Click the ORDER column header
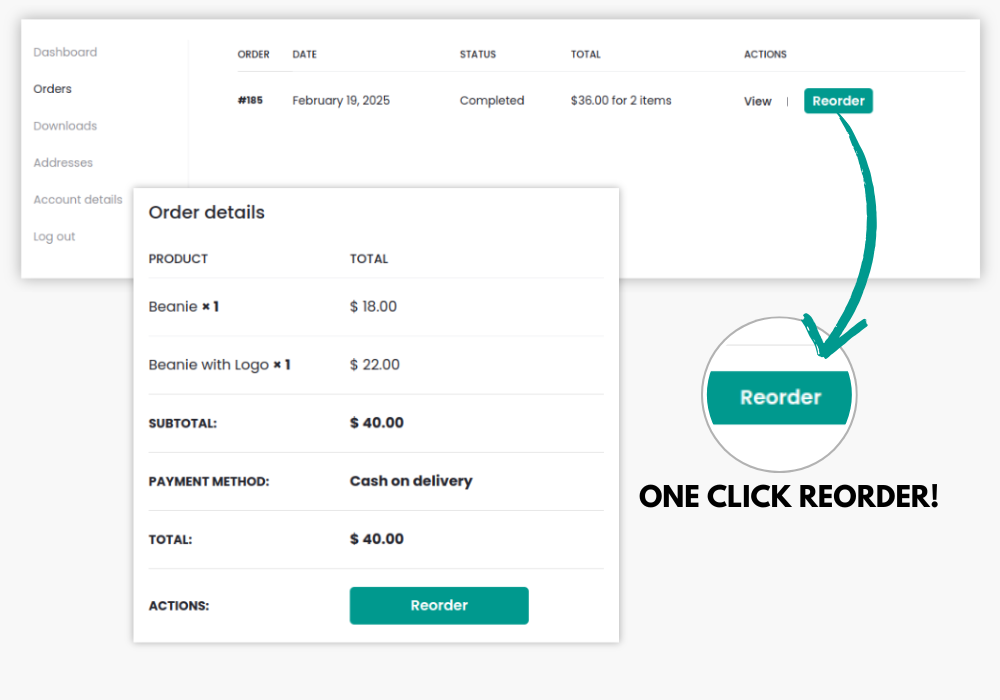The width and height of the screenshot is (1000, 700). tap(253, 54)
